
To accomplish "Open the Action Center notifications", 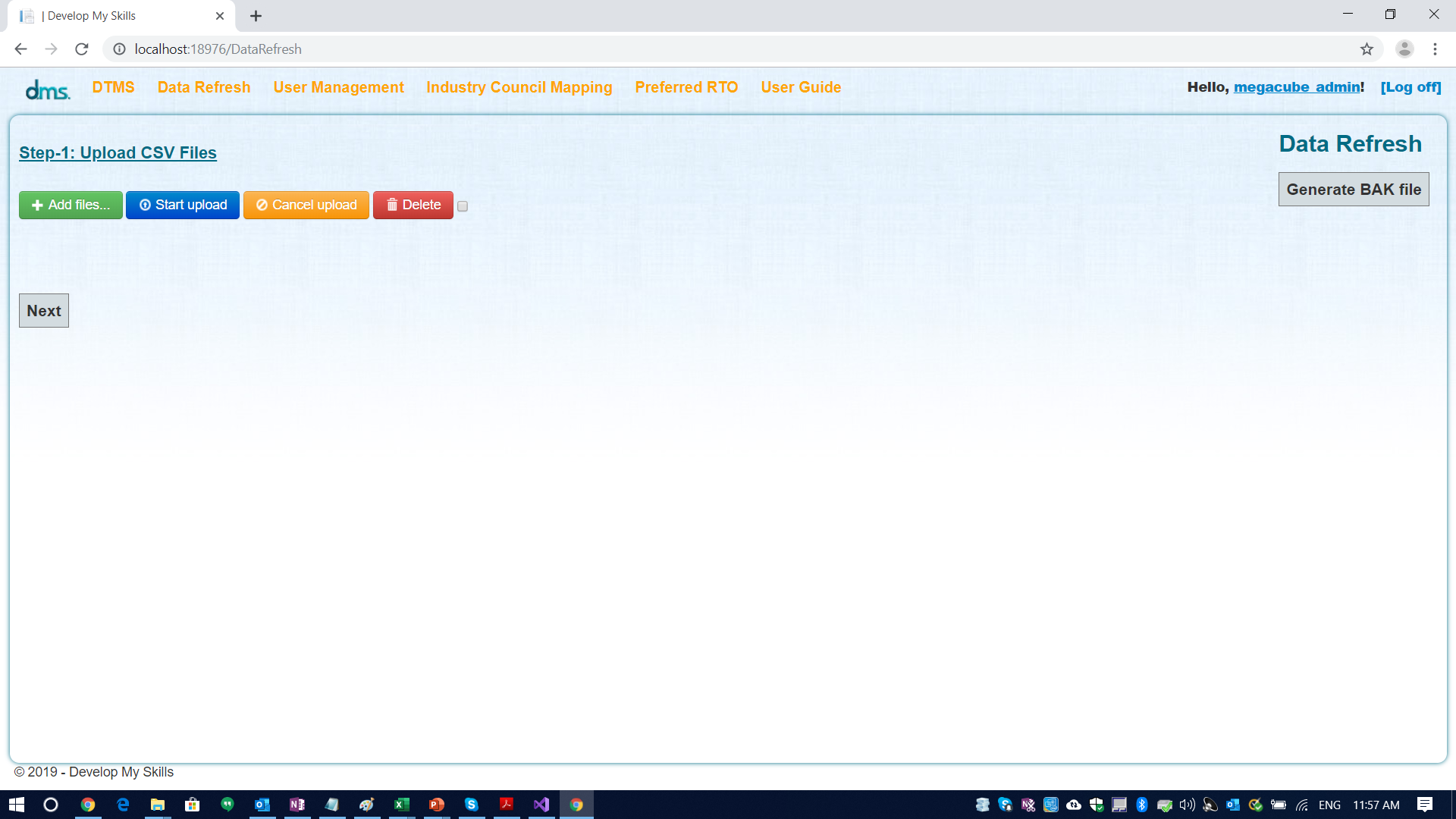I will pos(1425,805).
